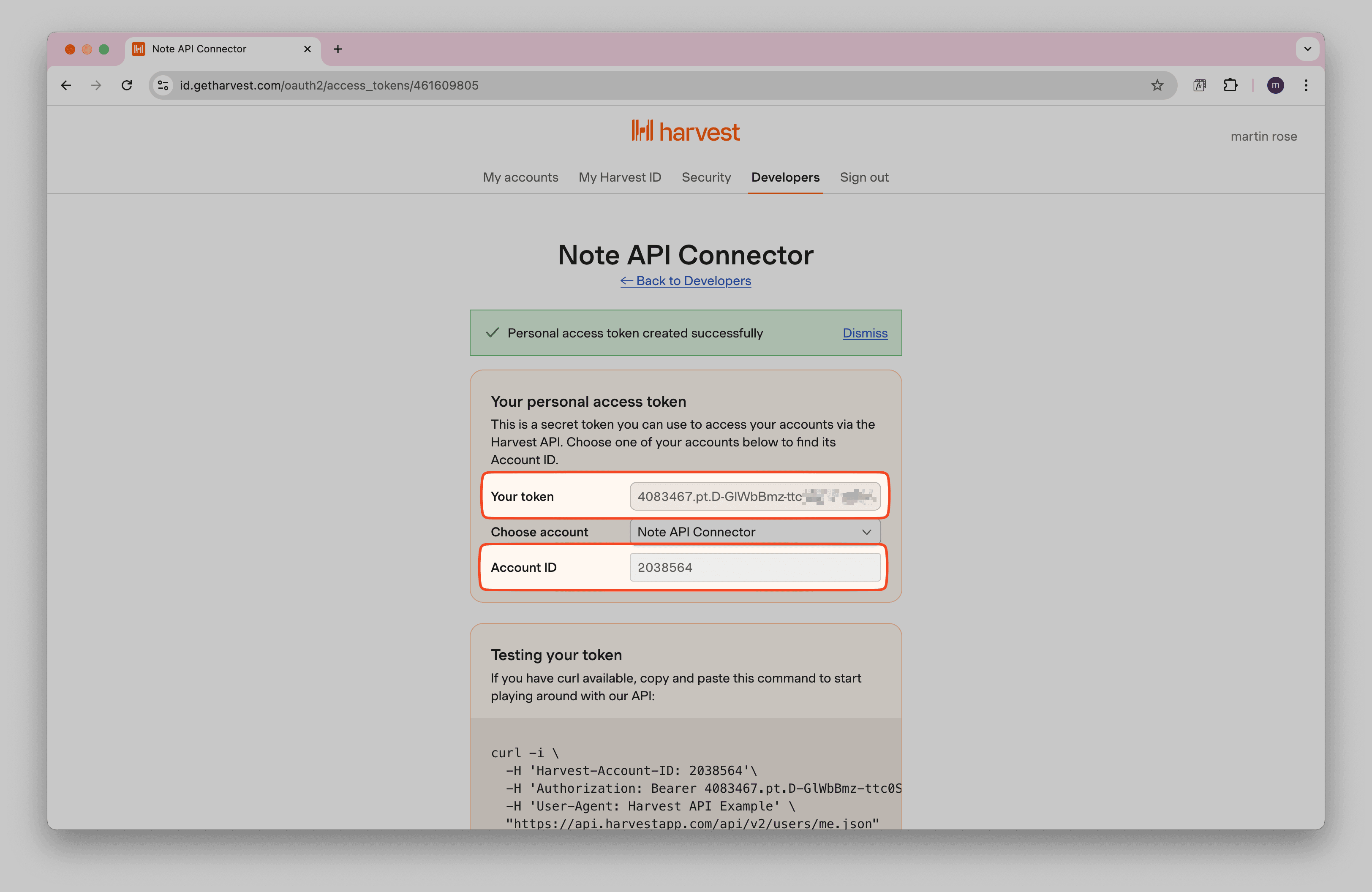Open Chrome three-dot menu
The width and height of the screenshot is (1372, 892).
[1306, 85]
